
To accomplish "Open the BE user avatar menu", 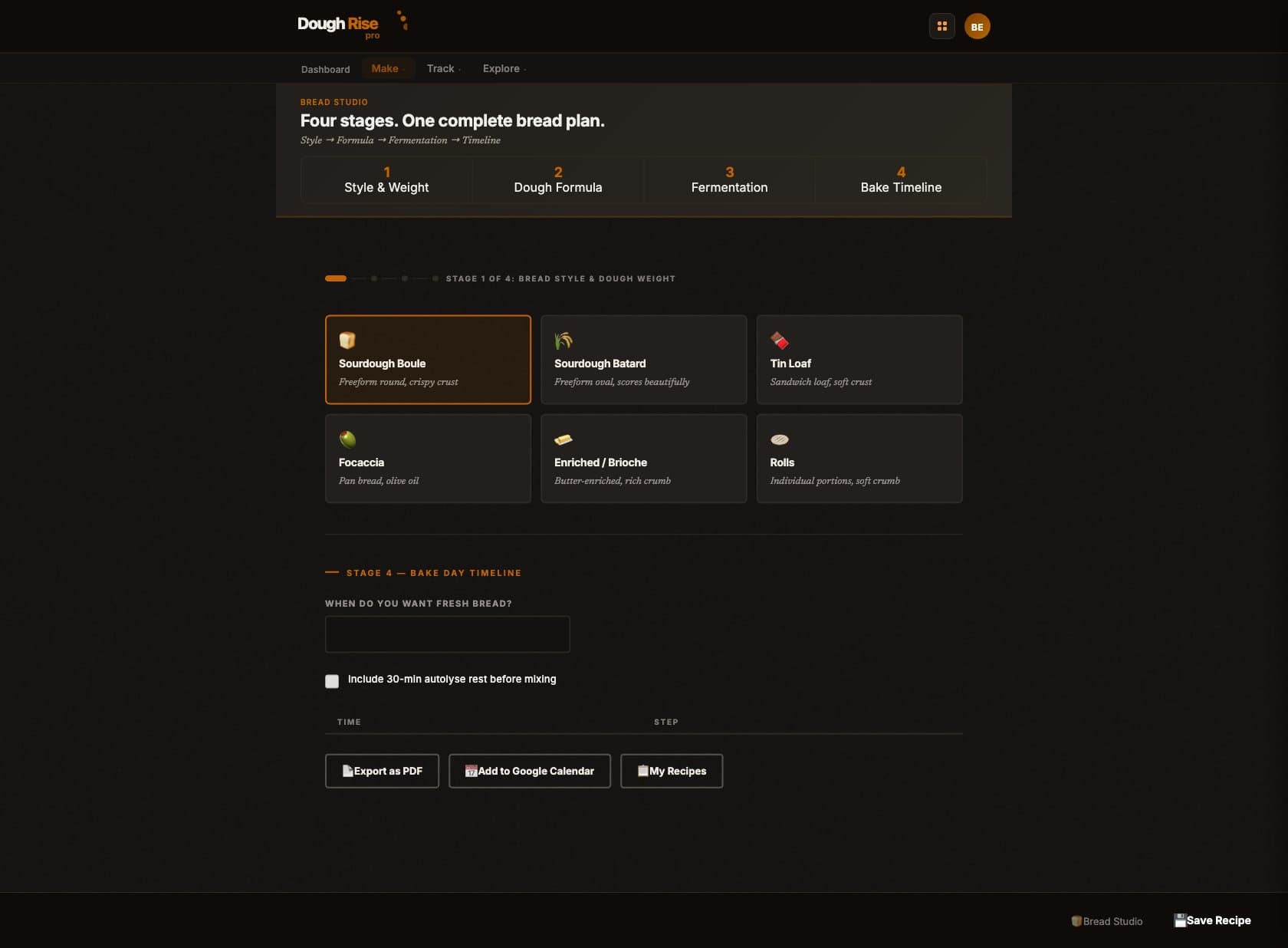I will (977, 26).
